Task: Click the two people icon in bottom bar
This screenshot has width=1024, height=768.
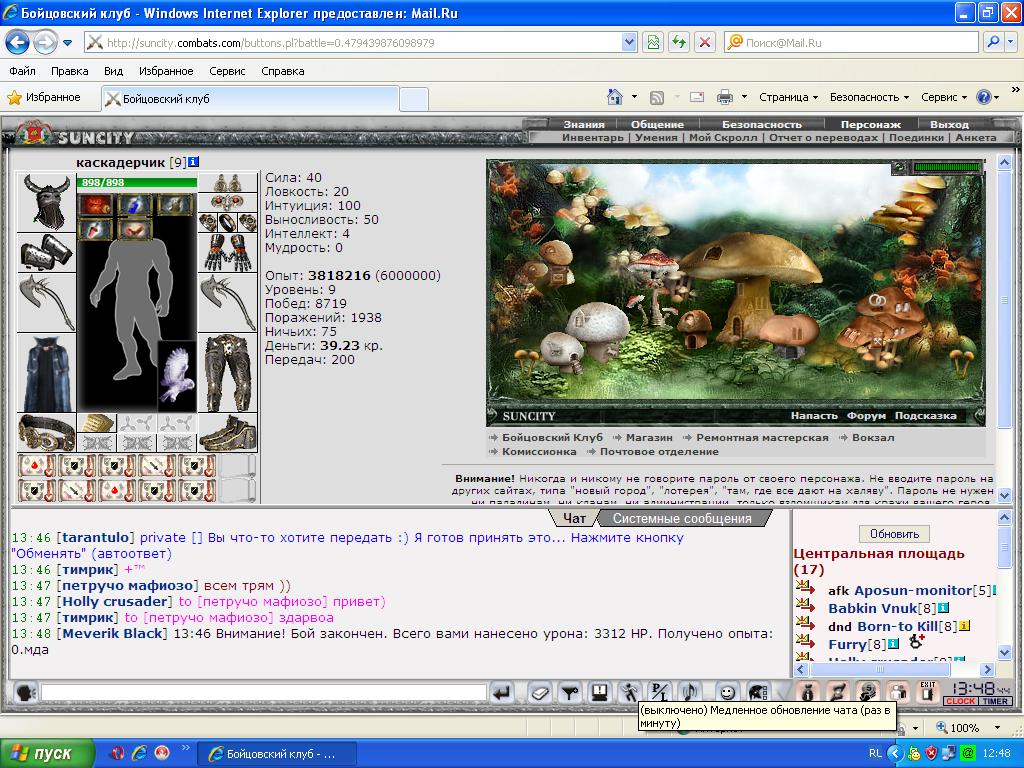Action: (x=898, y=692)
